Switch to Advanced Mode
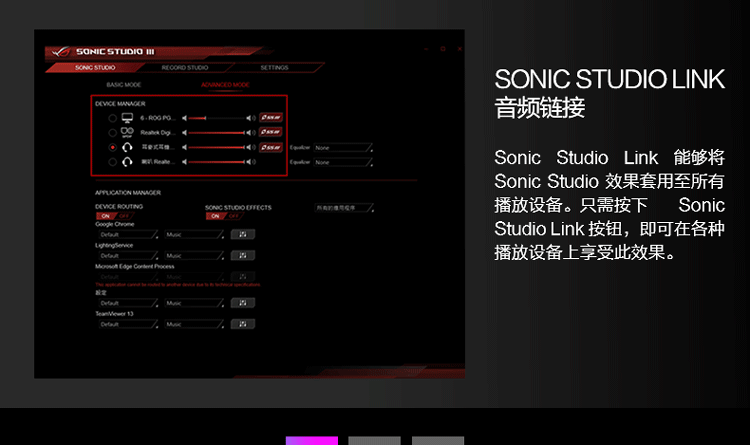Viewport: 750px width, 445px height. click(x=225, y=85)
